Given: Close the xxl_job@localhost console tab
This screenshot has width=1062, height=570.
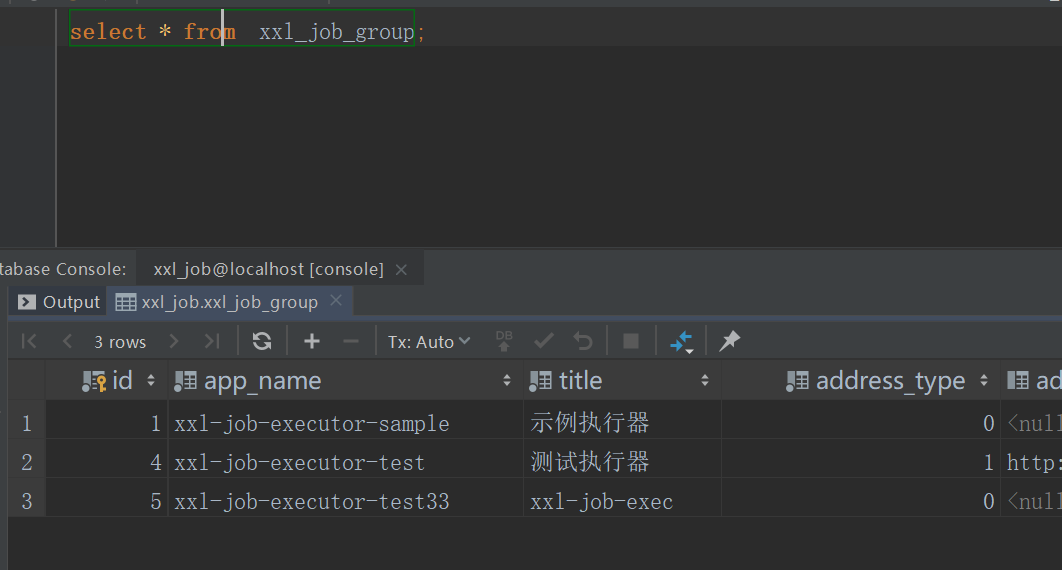Looking at the screenshot, I should 401,269.
